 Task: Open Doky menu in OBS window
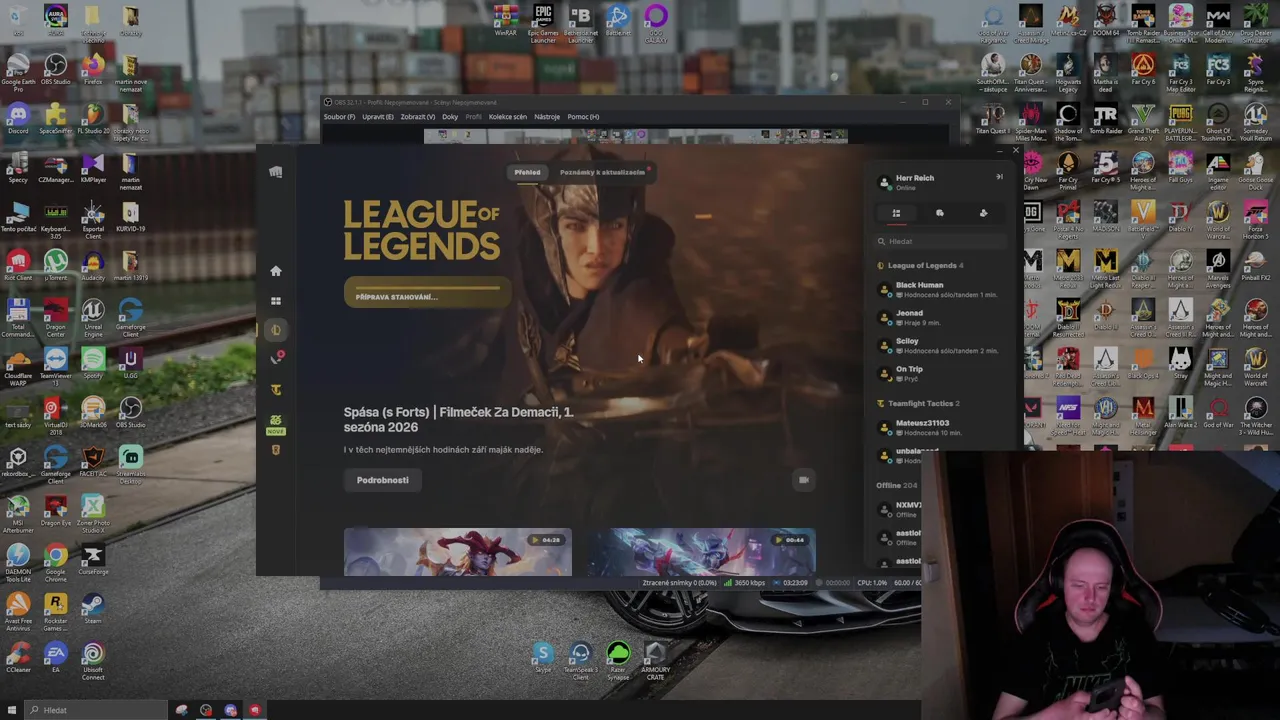coord(450,117)
